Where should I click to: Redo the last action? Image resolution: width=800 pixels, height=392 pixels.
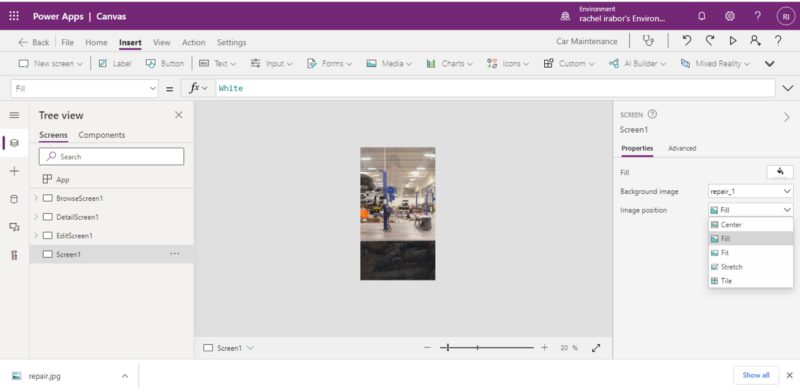tap(710, 41)
